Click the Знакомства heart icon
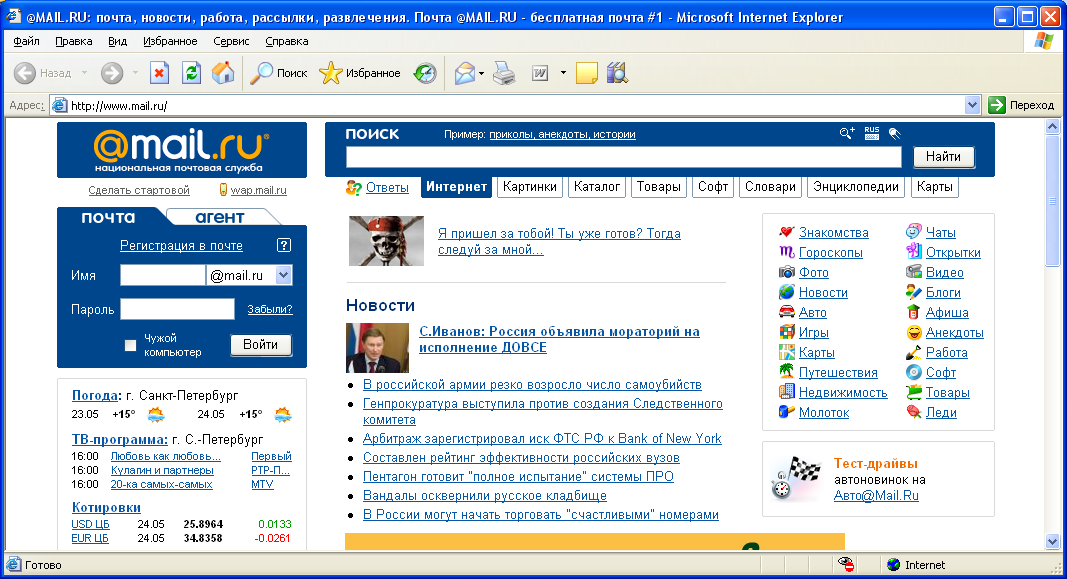This screenshot has width=1067, height=579. [x=787, y=232]
